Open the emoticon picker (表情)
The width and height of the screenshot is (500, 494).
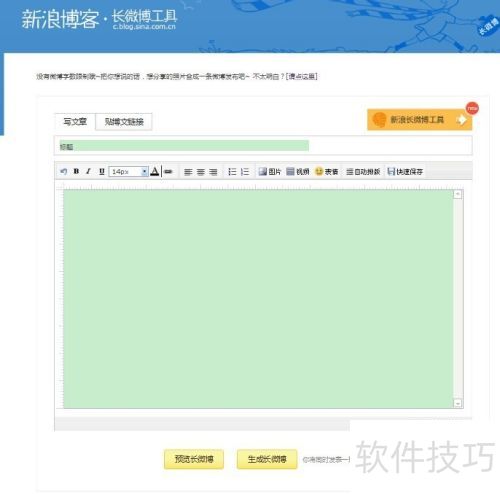pos(326,172)
